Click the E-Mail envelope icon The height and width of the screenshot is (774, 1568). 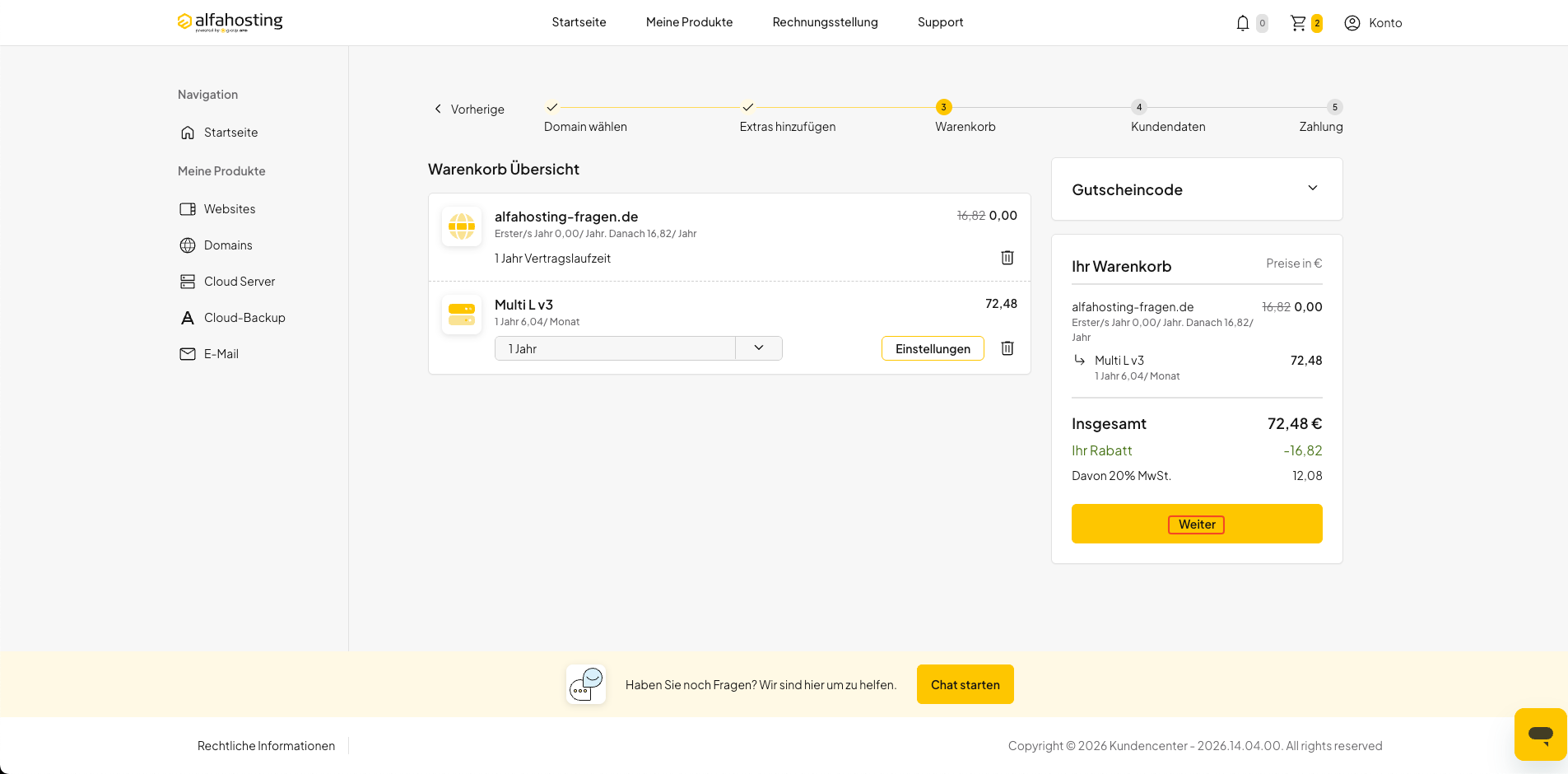tap(188, 354)
